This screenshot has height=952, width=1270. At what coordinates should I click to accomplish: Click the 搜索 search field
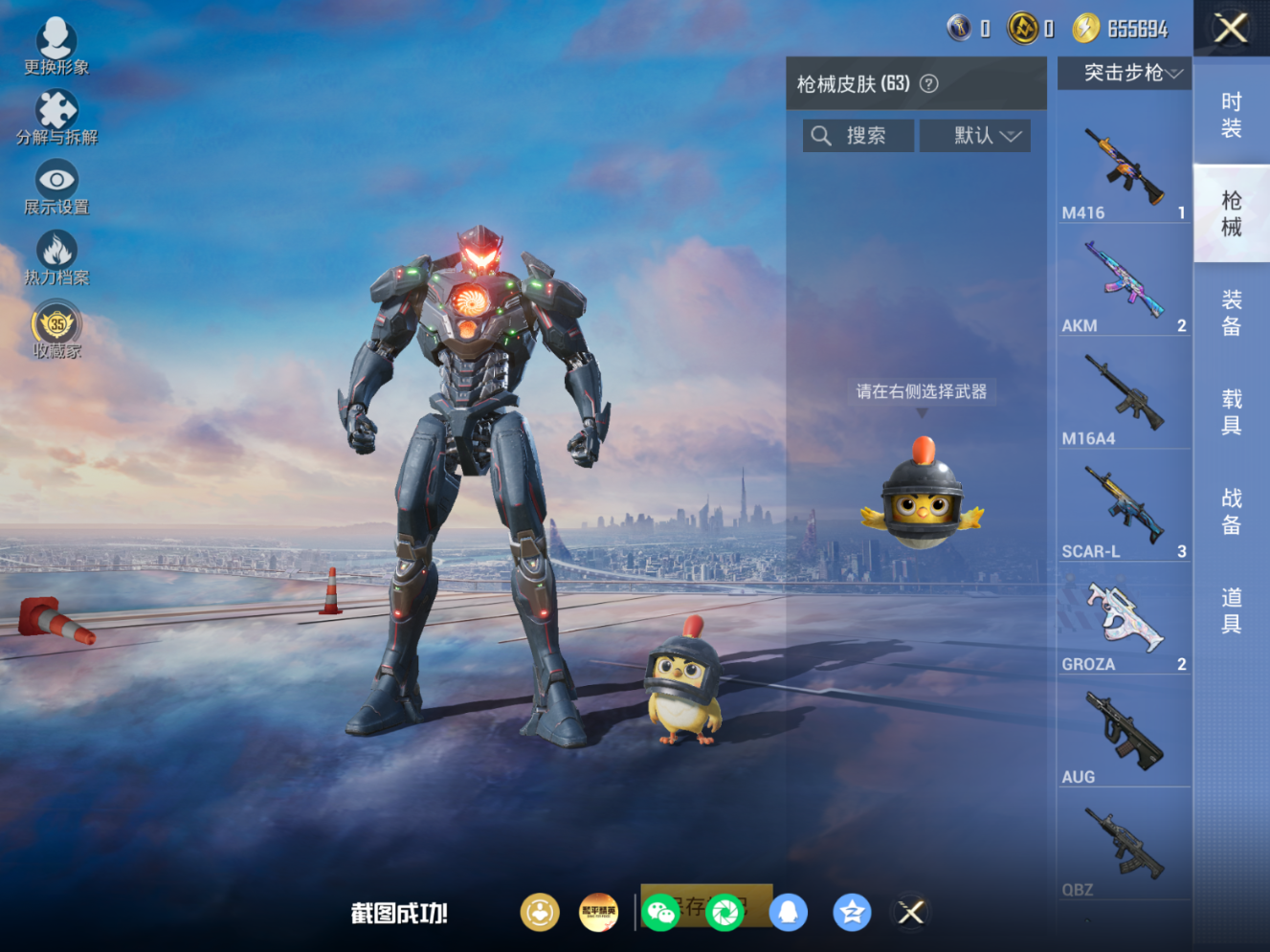click(x=858, y=136)
